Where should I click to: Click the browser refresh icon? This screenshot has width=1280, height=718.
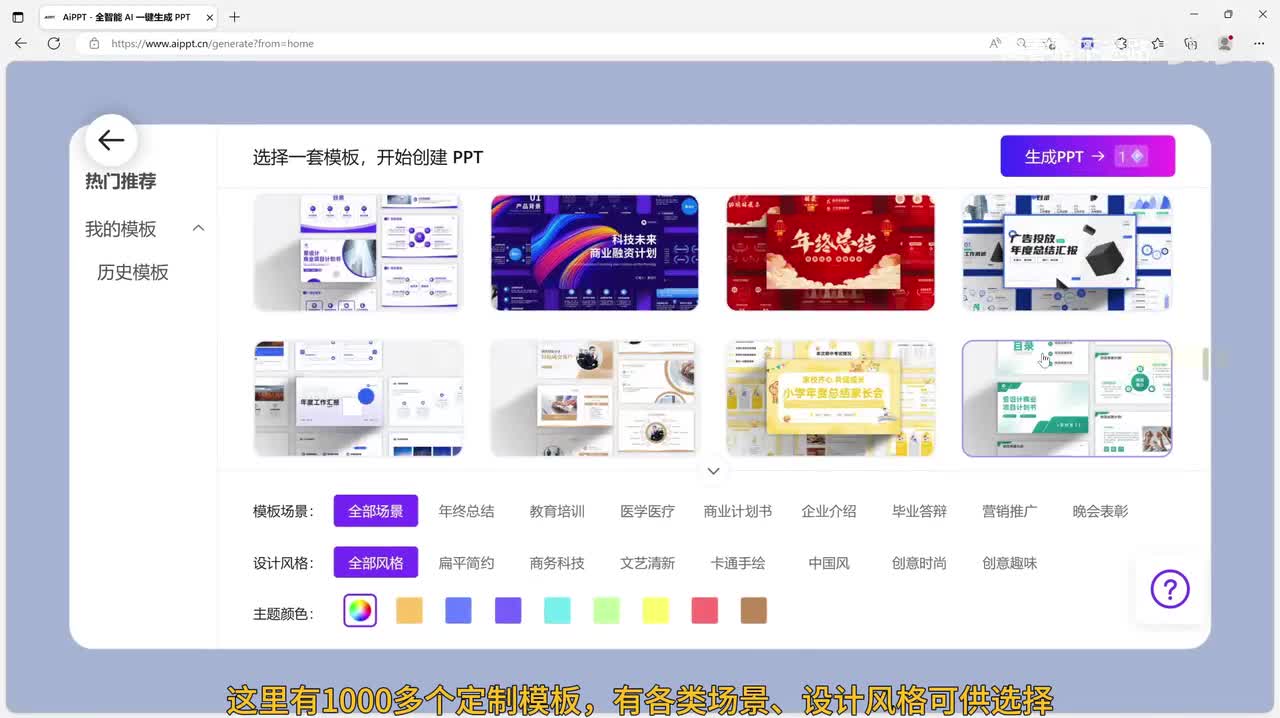point(54,43)
